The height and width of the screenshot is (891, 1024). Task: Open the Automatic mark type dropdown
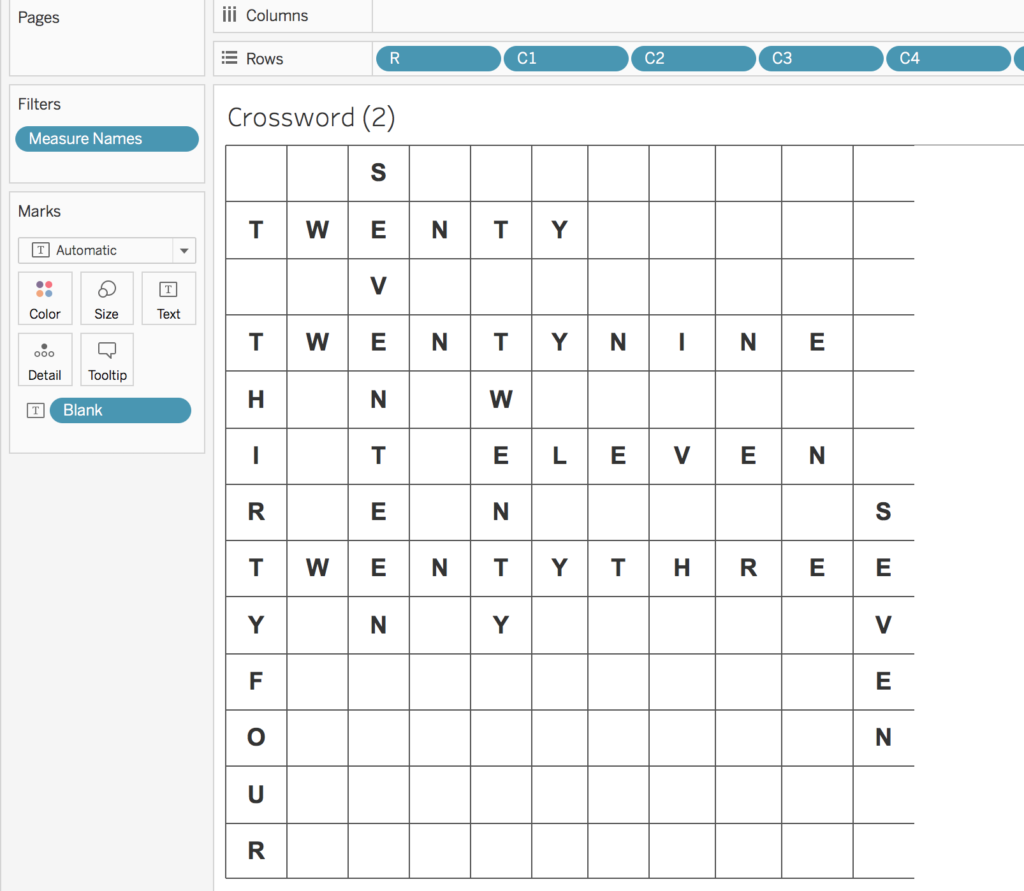183,250
